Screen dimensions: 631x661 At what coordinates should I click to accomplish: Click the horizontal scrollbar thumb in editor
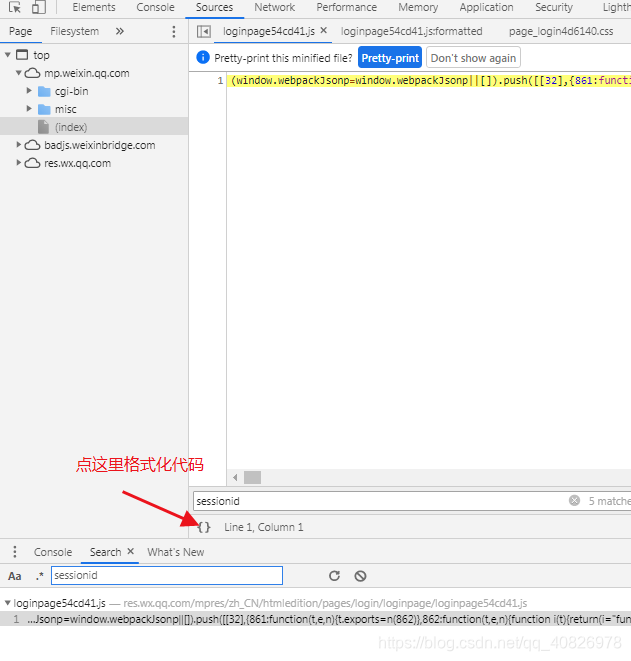[x=252, y=478]
